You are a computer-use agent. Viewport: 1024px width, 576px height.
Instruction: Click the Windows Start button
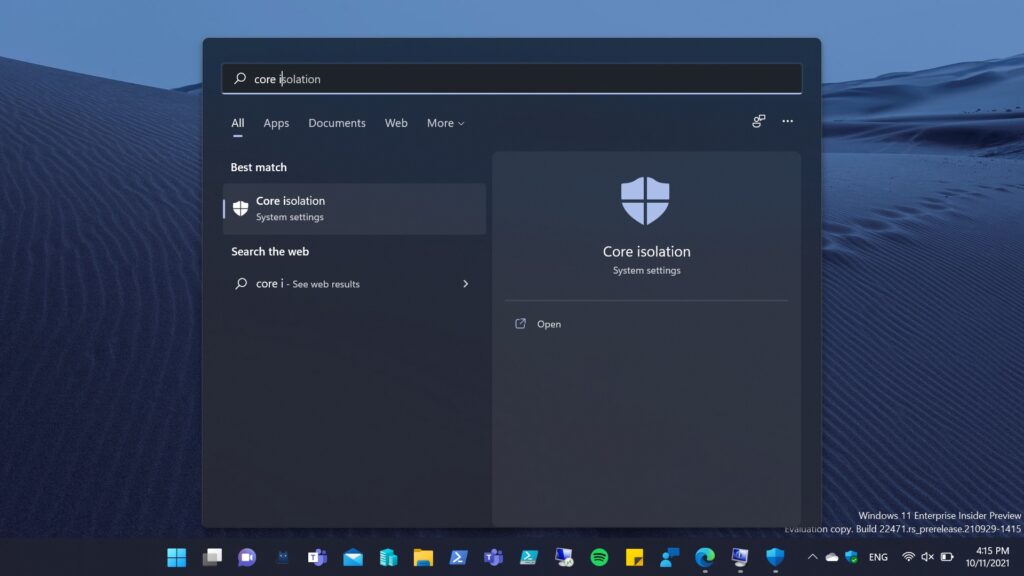click(177, 557)
